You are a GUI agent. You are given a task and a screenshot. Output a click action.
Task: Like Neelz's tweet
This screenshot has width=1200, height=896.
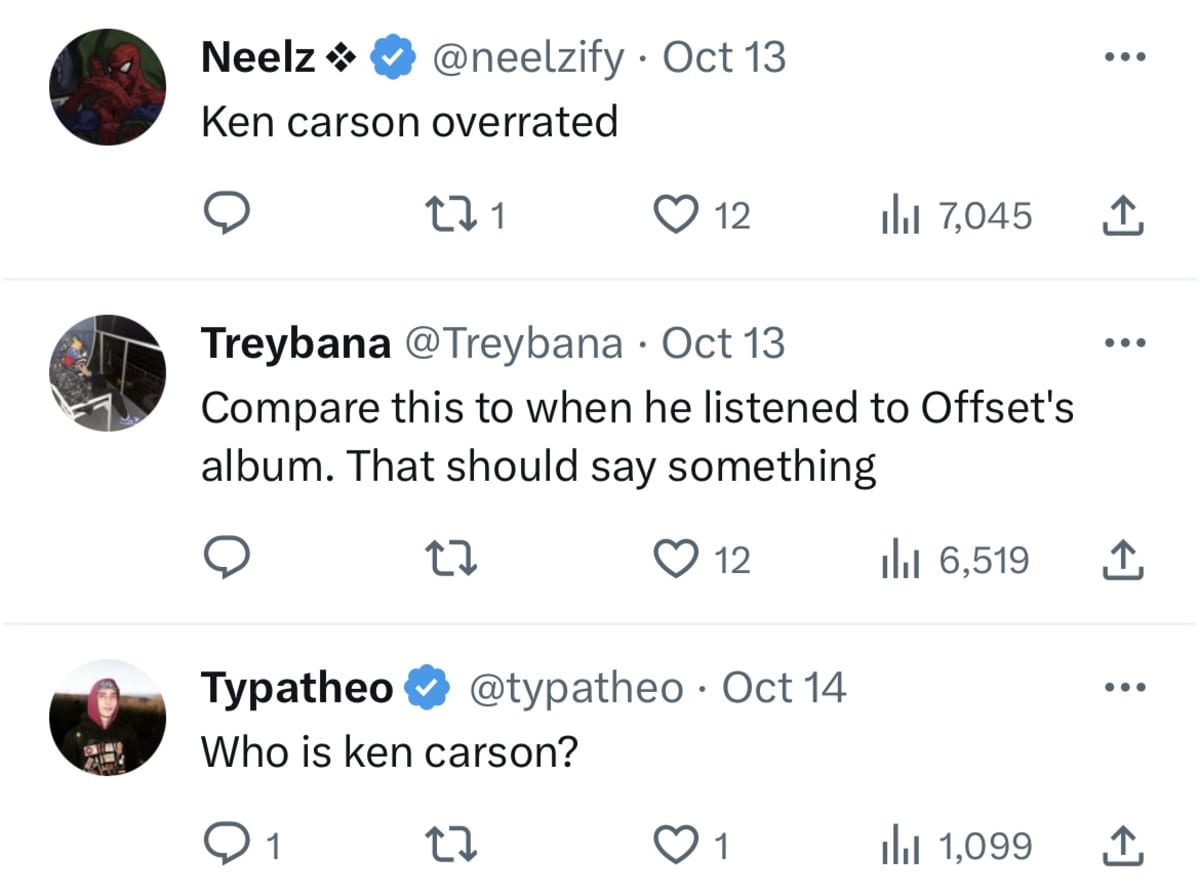pyautogui.click(x=678, y=213)
